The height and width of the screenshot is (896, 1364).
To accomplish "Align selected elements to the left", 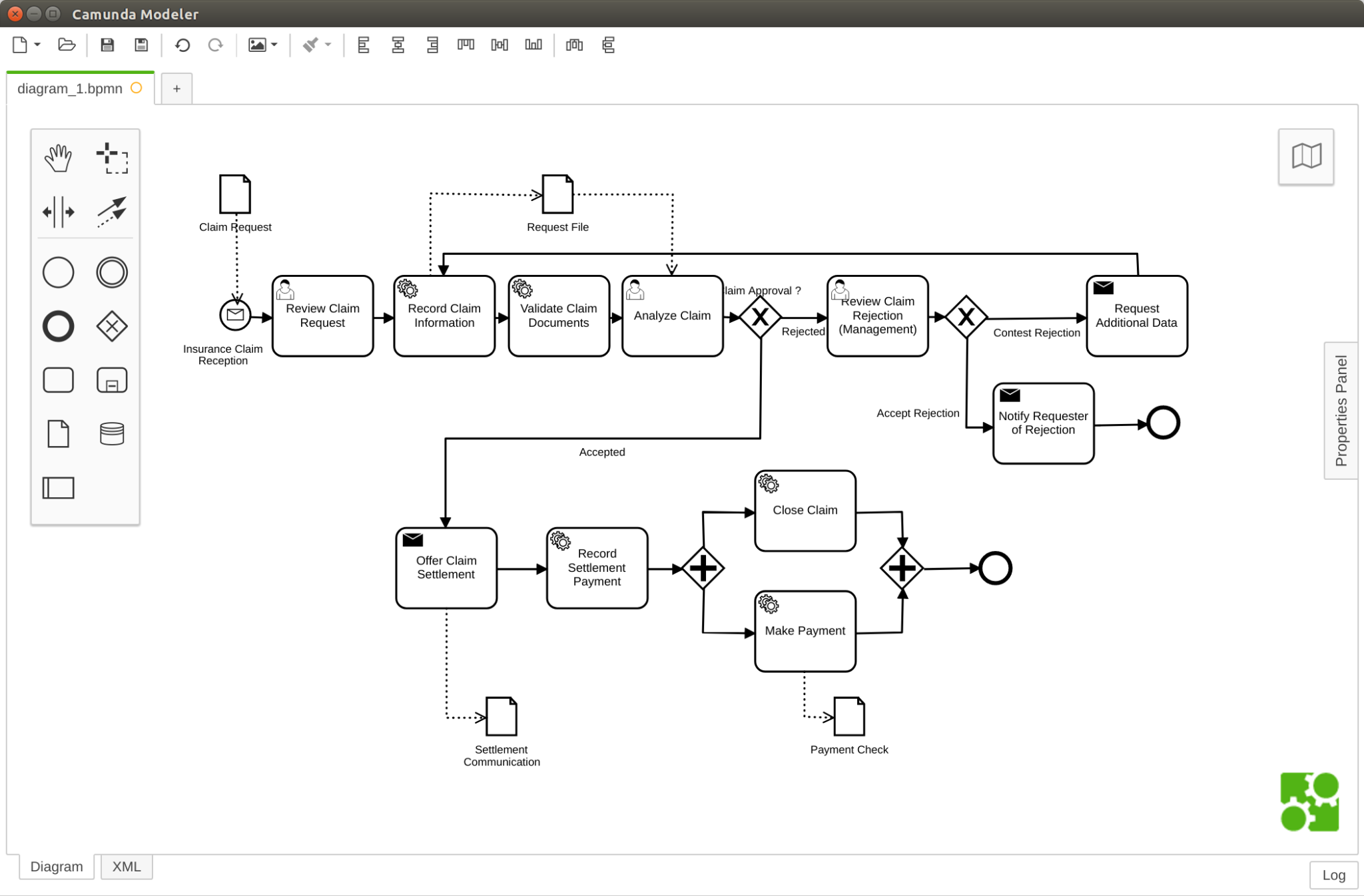I will (x=364, y=45).
